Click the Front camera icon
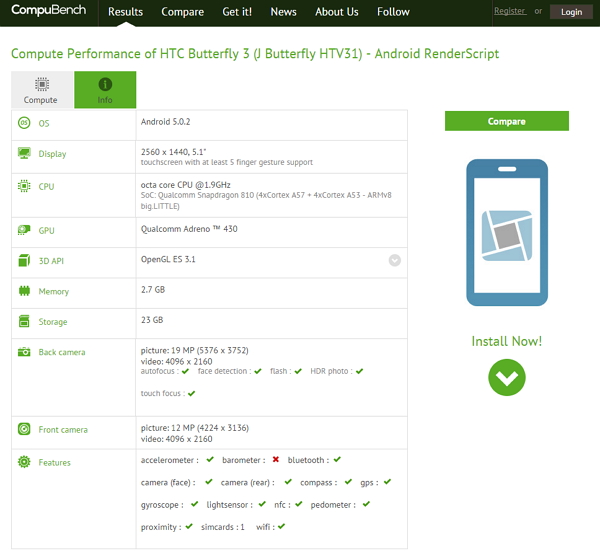 [24, 429]
